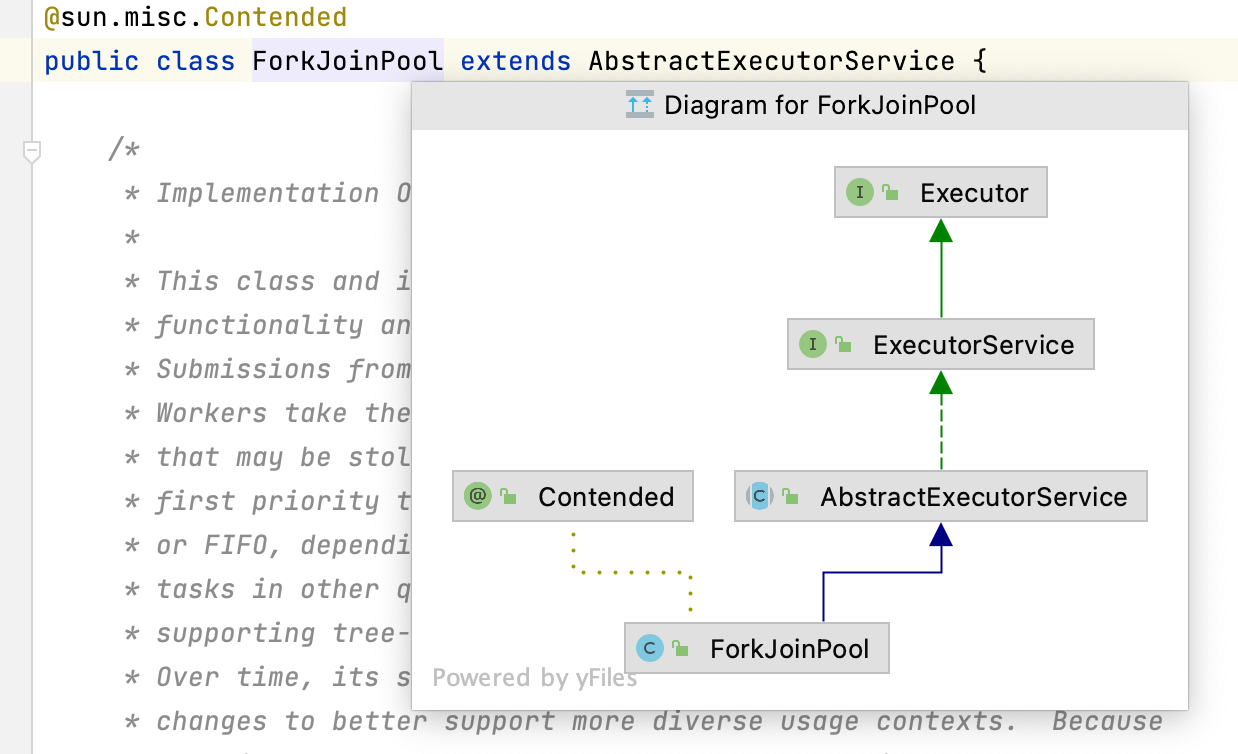1238x754 pixels.
Task: Click the green lock icon beside Contended
Action: pyautogui.click(x=508, y=497)
